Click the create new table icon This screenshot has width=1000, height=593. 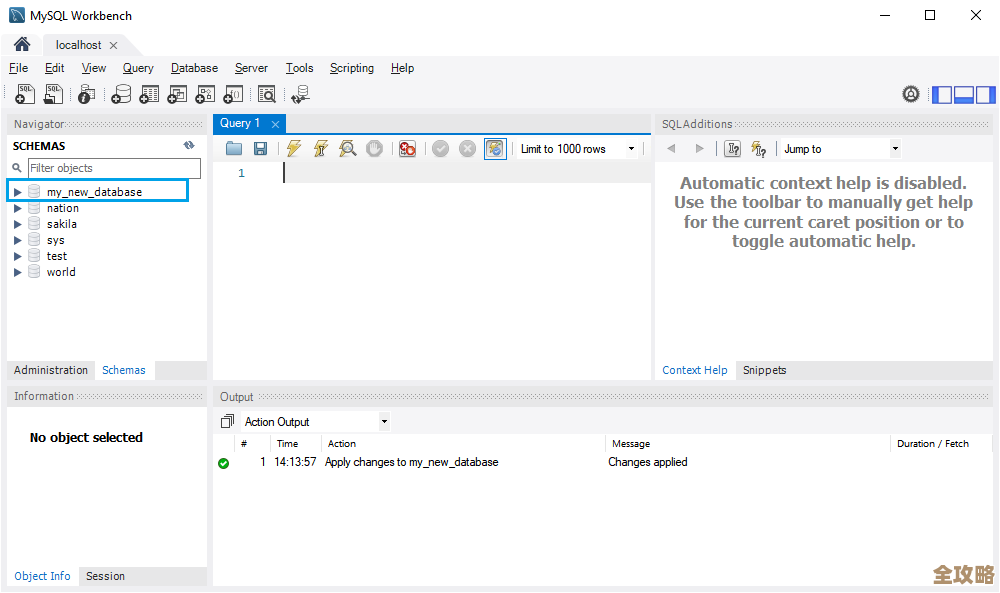coord(149,94)
